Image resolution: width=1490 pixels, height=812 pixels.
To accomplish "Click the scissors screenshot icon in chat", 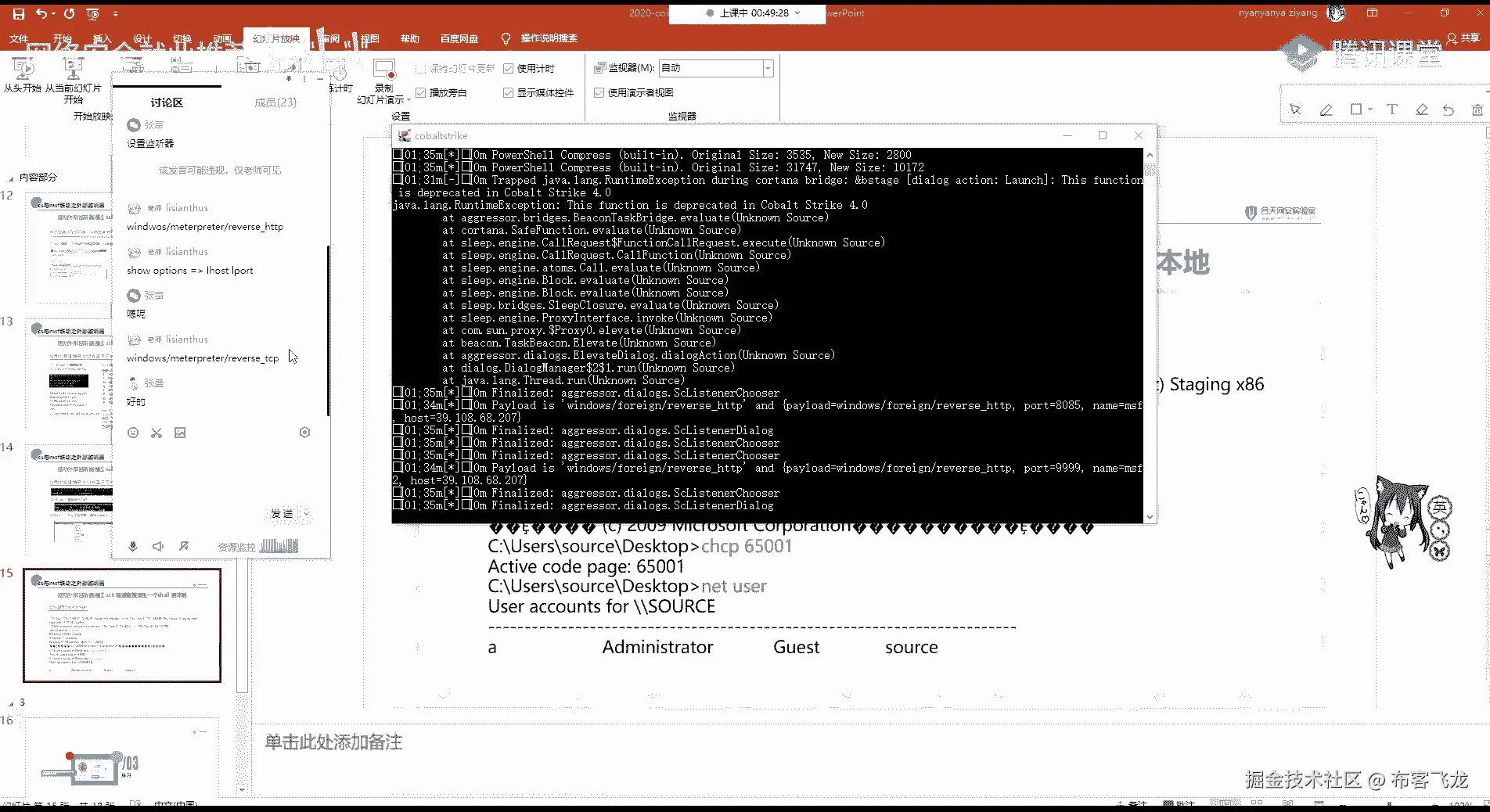I will pos(157,433).
